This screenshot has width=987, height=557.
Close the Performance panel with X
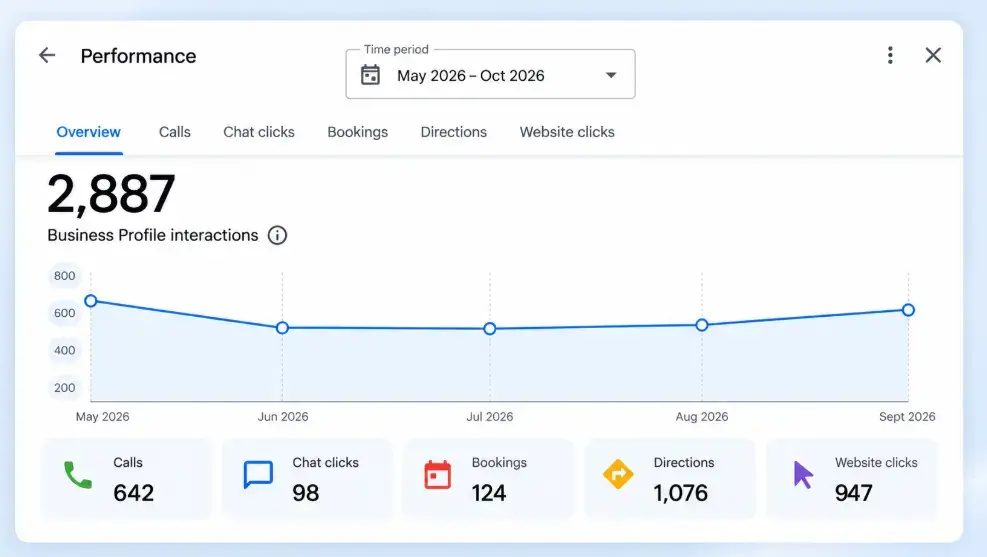click(x=933, y=55)
